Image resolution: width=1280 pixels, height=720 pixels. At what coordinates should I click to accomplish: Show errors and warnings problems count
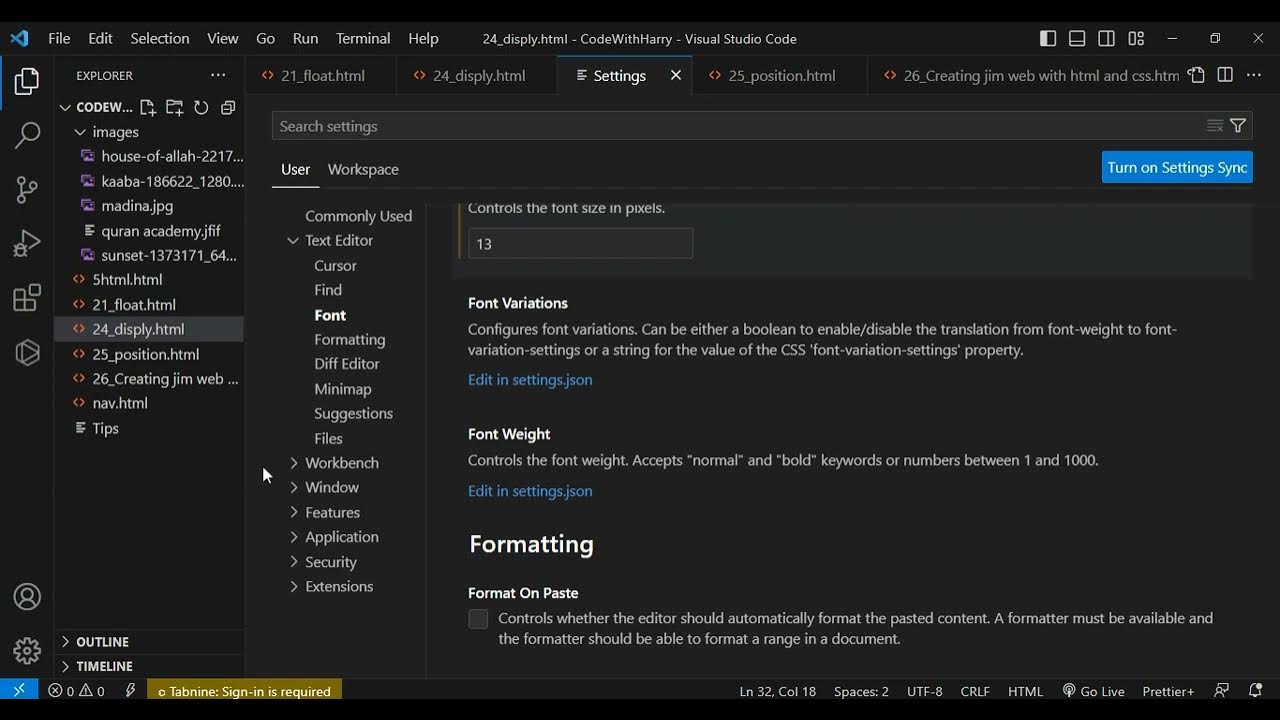tap(76, 691)
